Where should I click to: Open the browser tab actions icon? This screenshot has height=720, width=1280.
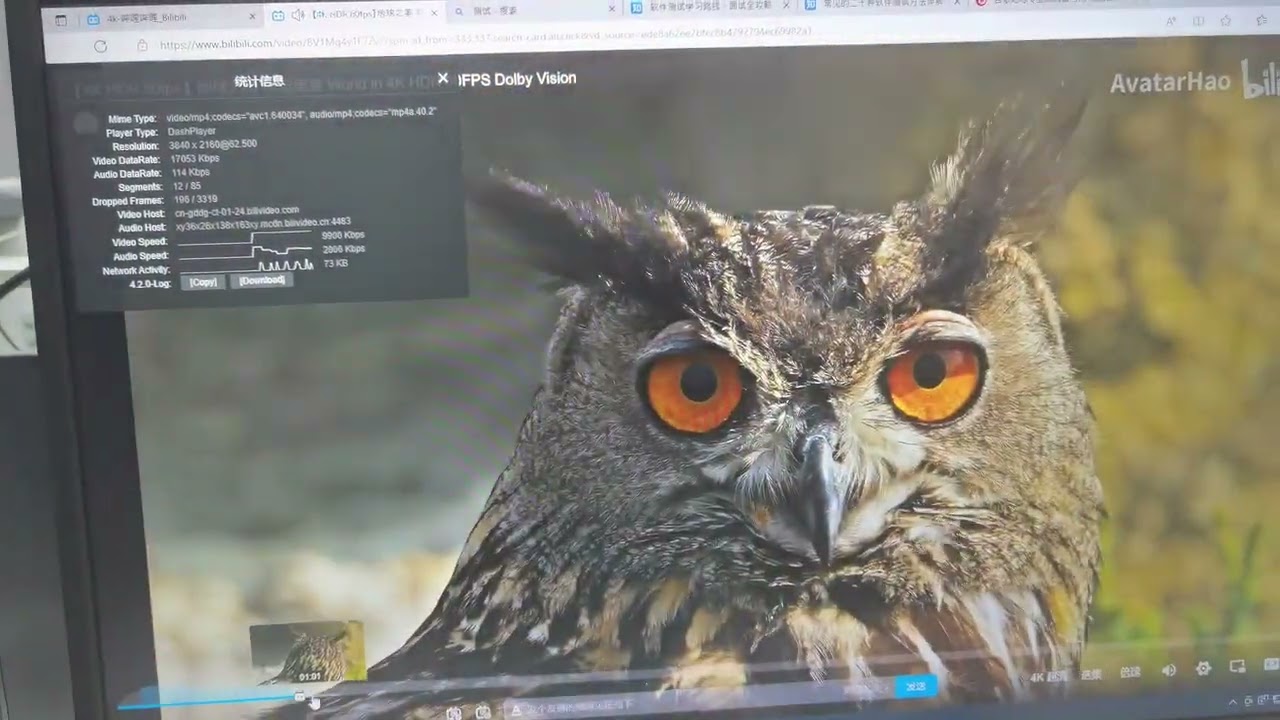[x=61, y=20]
